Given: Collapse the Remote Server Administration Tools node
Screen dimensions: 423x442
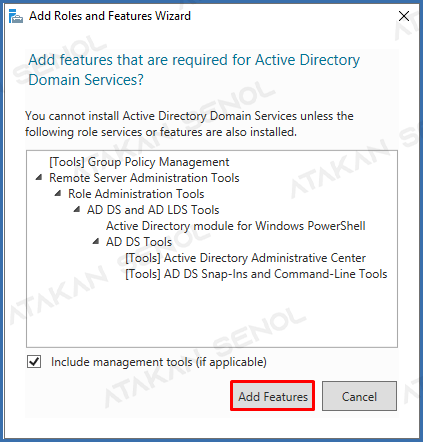Looking at the screenshot, I should [39, 177].
